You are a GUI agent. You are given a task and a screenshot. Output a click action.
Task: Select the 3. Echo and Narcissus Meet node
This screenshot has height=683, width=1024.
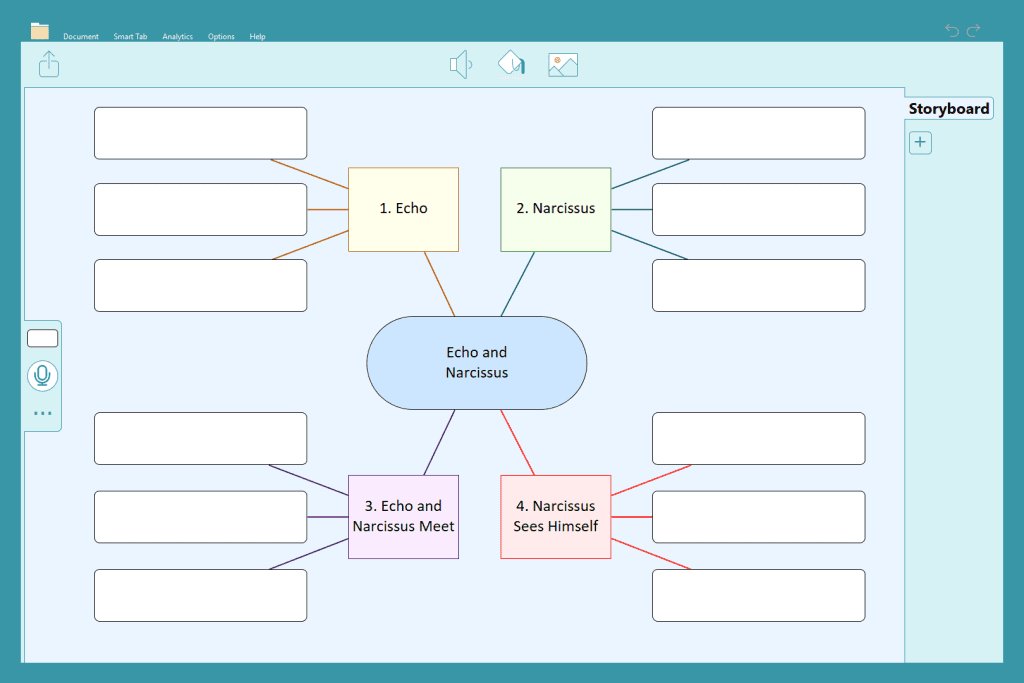coord(404,516)
